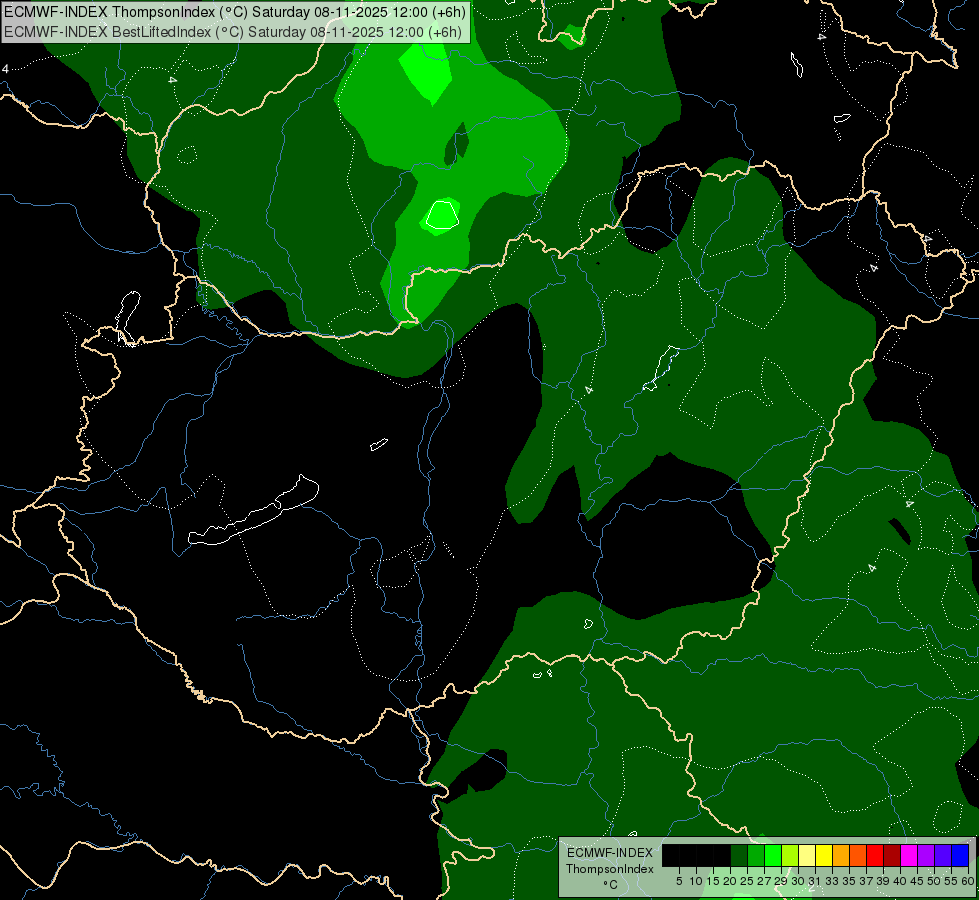
Task: Click the legend tick value 25
Action: coord(747,881)
